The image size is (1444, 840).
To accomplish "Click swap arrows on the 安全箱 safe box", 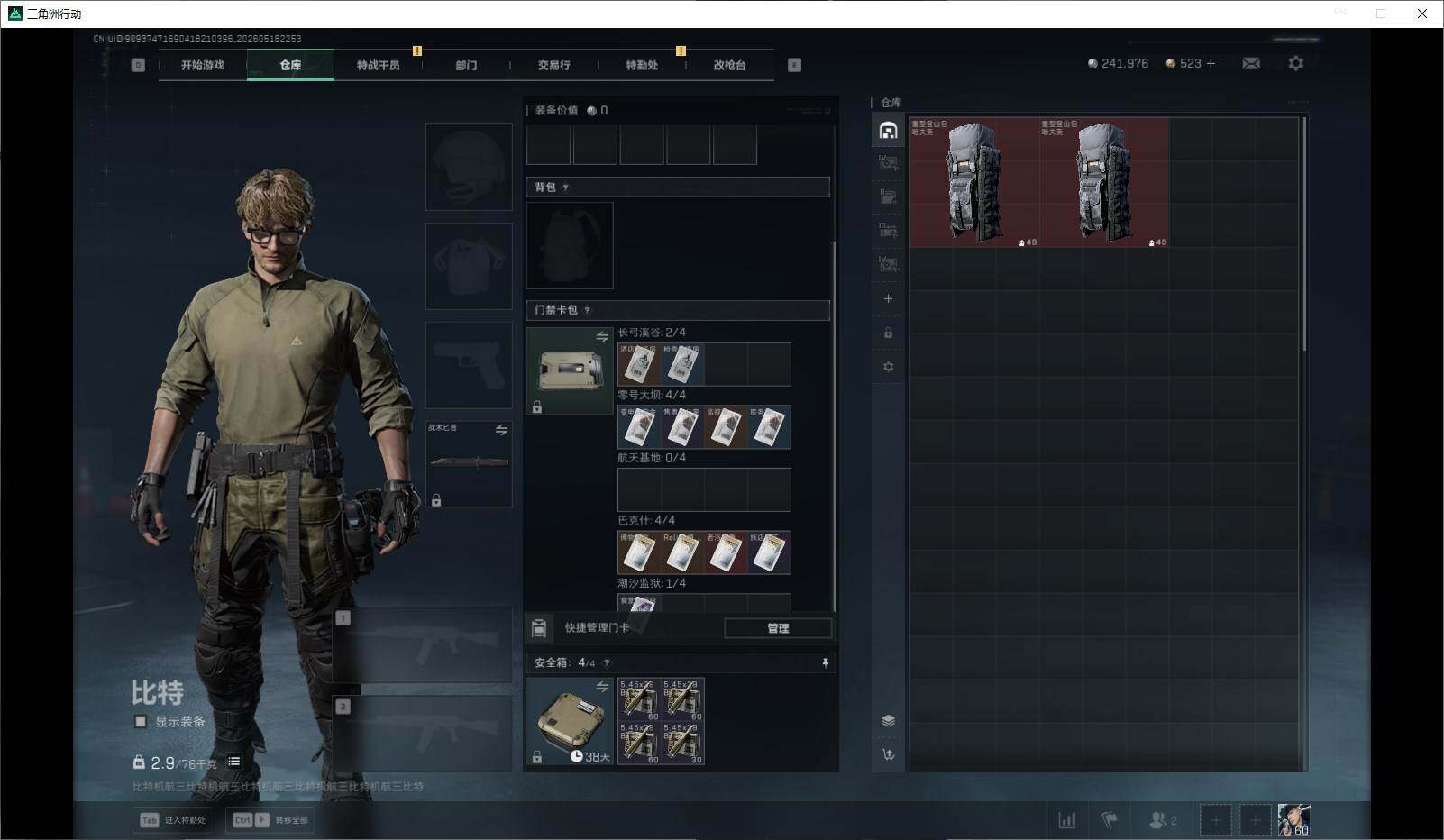I will pyautogui.click(x=602, y=687).
